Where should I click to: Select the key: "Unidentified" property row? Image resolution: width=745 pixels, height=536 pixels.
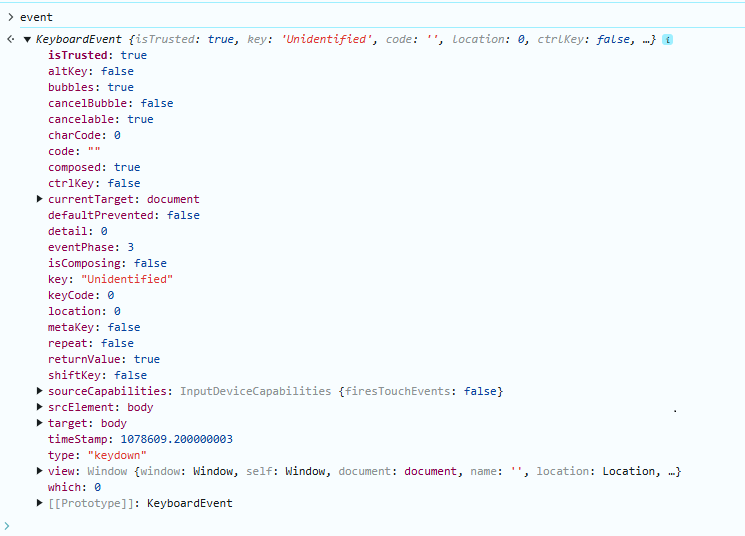(x=110, y=279)
